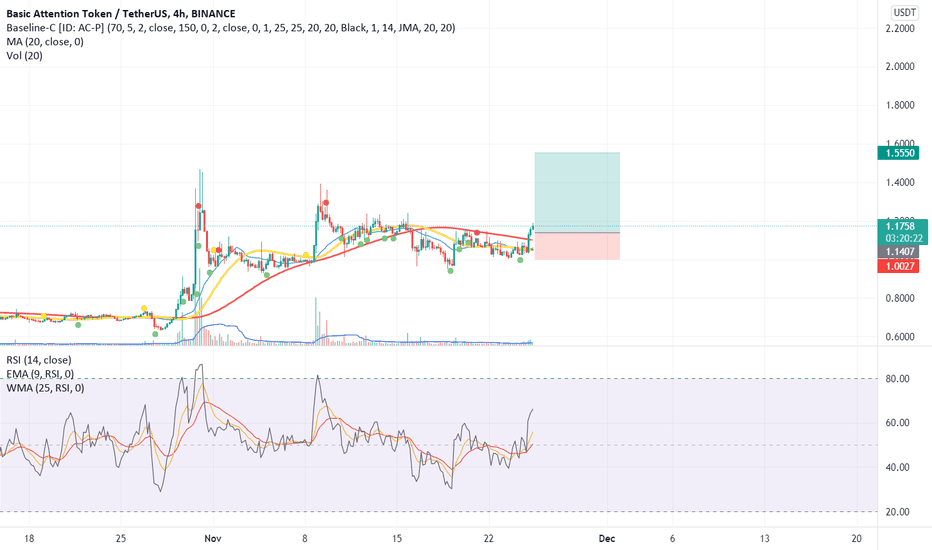932x550 pixels.
Task: Click the 18 date label on time axis
Action: point(29,539)
